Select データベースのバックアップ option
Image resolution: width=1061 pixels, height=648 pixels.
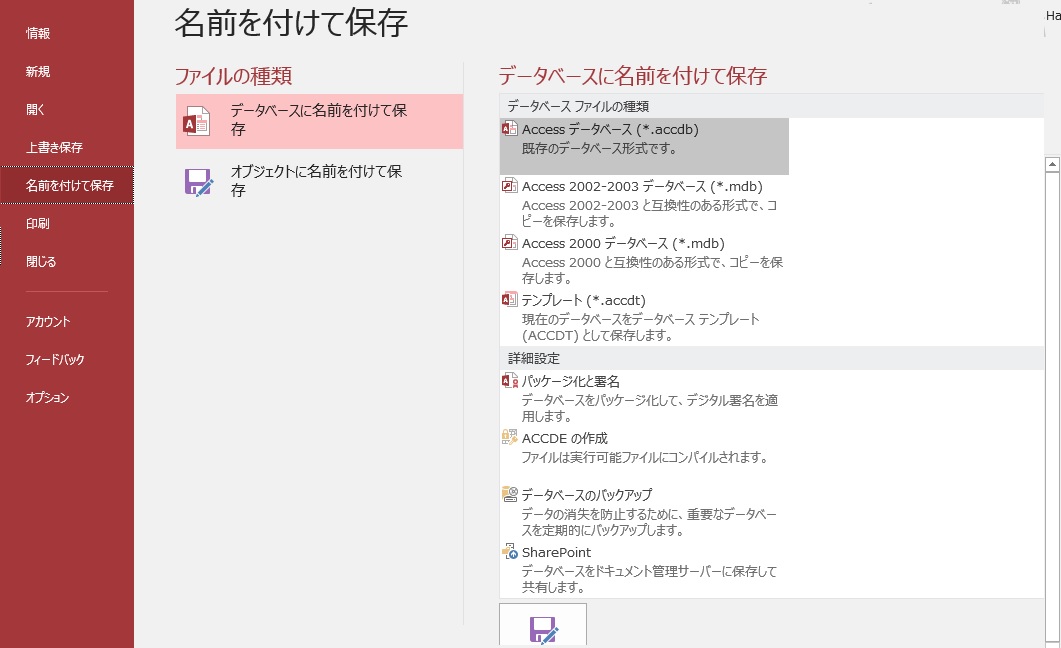(x=644, y=512)
